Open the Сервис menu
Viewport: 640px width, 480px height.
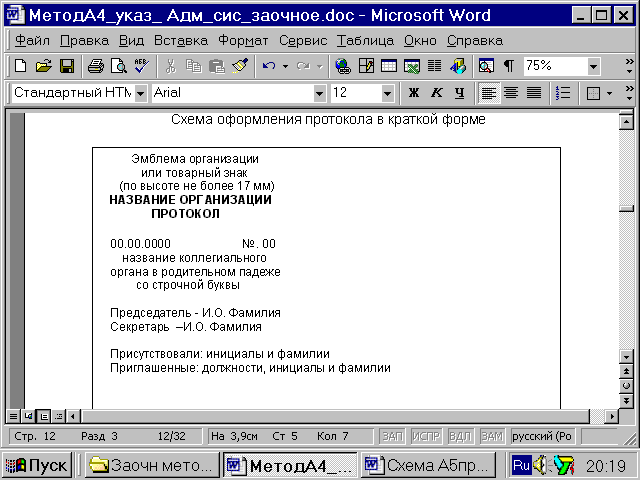303,40
